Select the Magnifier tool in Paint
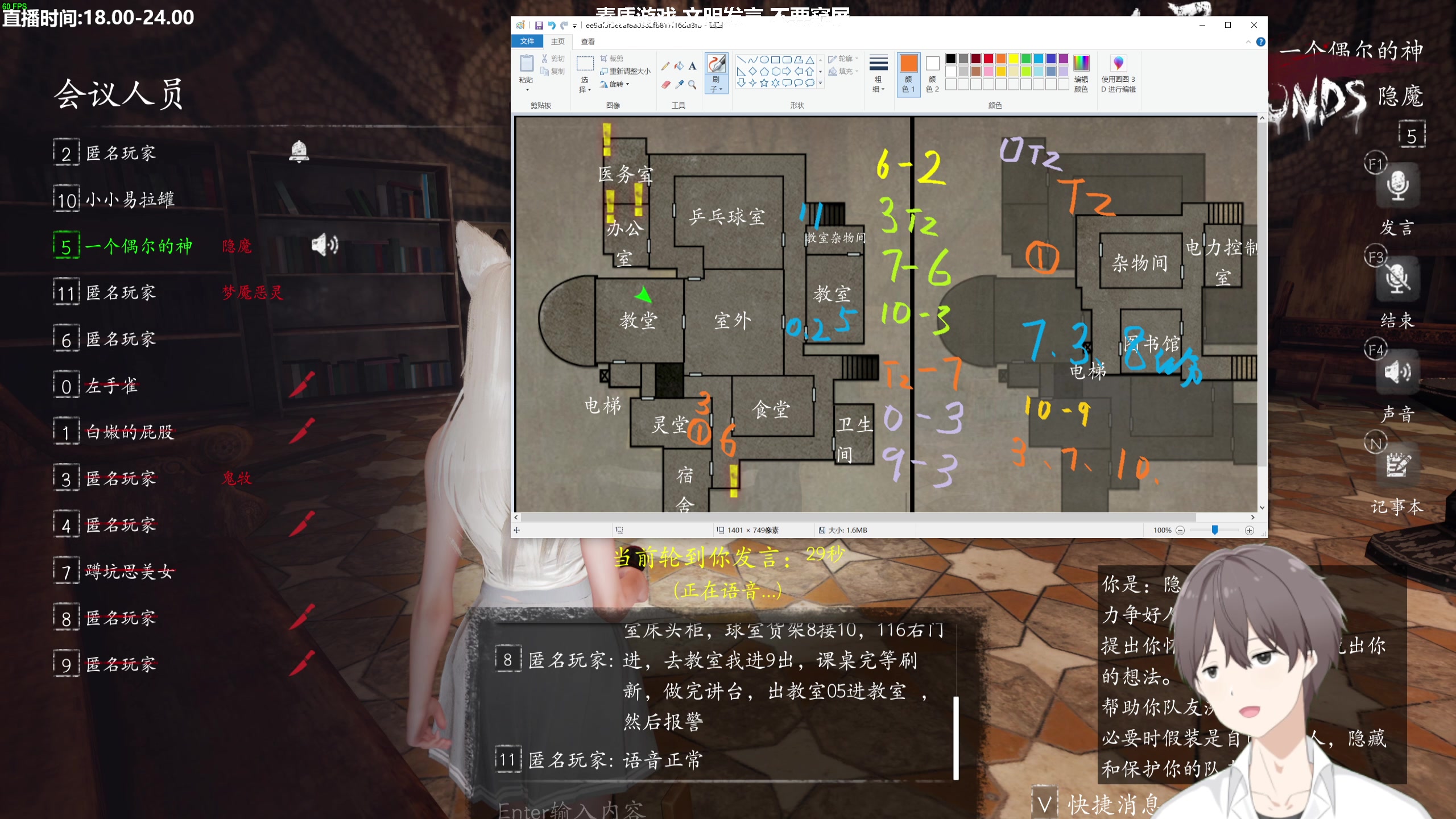1456x819 pixels. 692,85
